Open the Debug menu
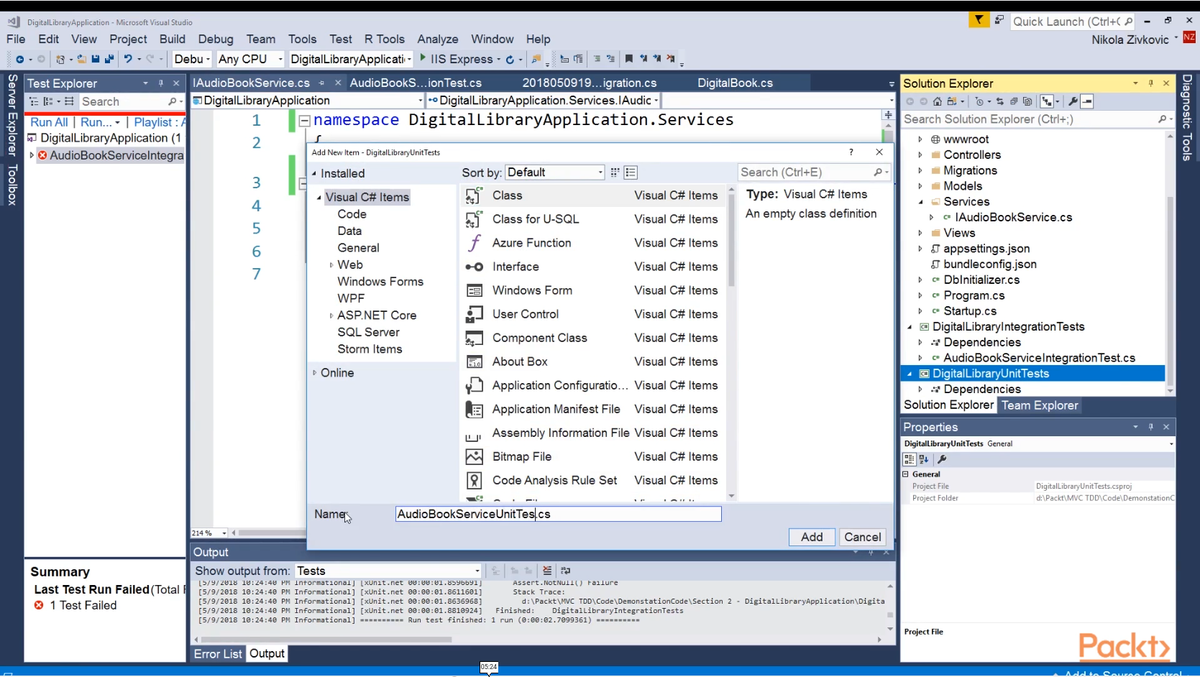 click(x=215, y=39)
